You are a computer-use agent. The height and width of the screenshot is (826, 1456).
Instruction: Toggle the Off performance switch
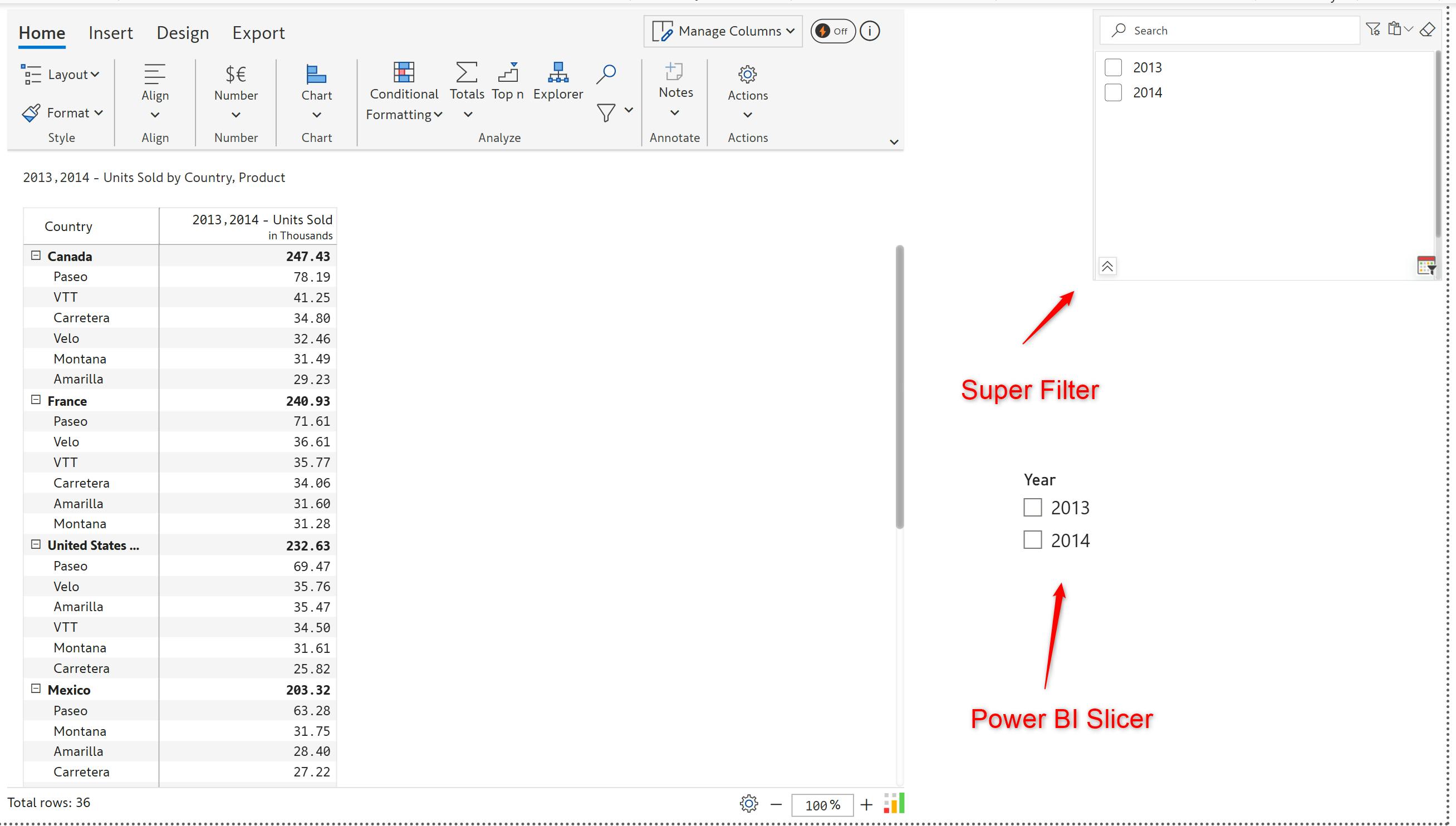pos(832,31)
